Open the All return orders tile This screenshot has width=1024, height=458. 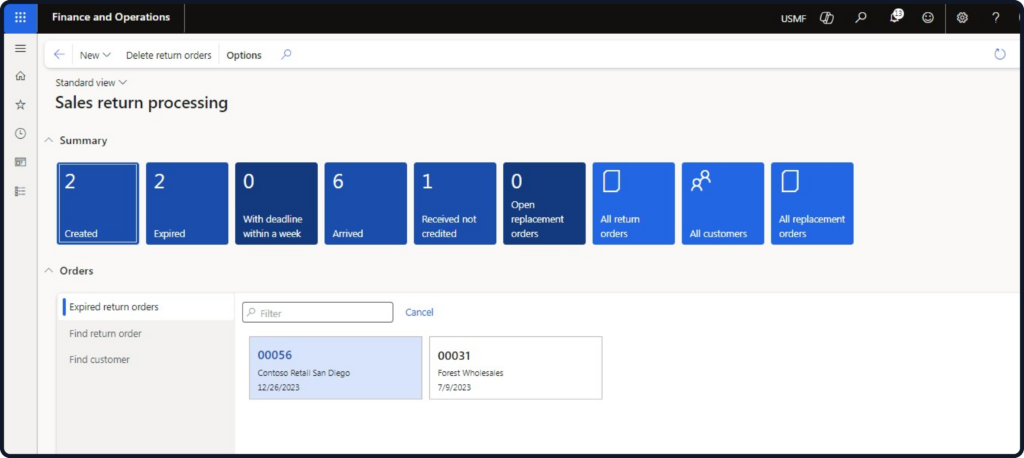click(633, 203)
